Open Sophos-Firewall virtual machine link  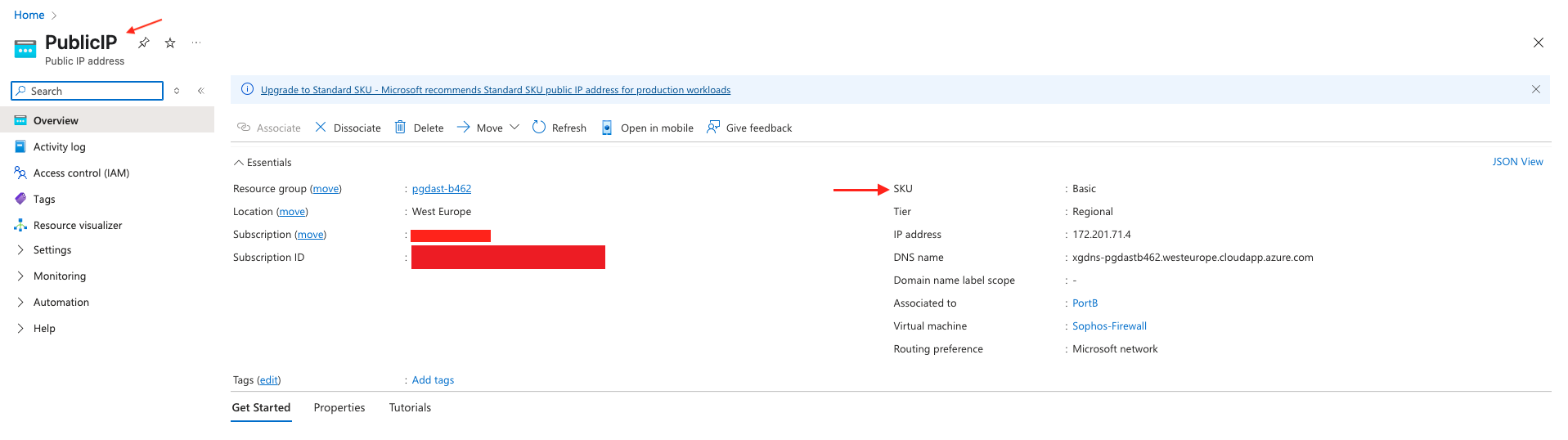[x=1109, y=326]
